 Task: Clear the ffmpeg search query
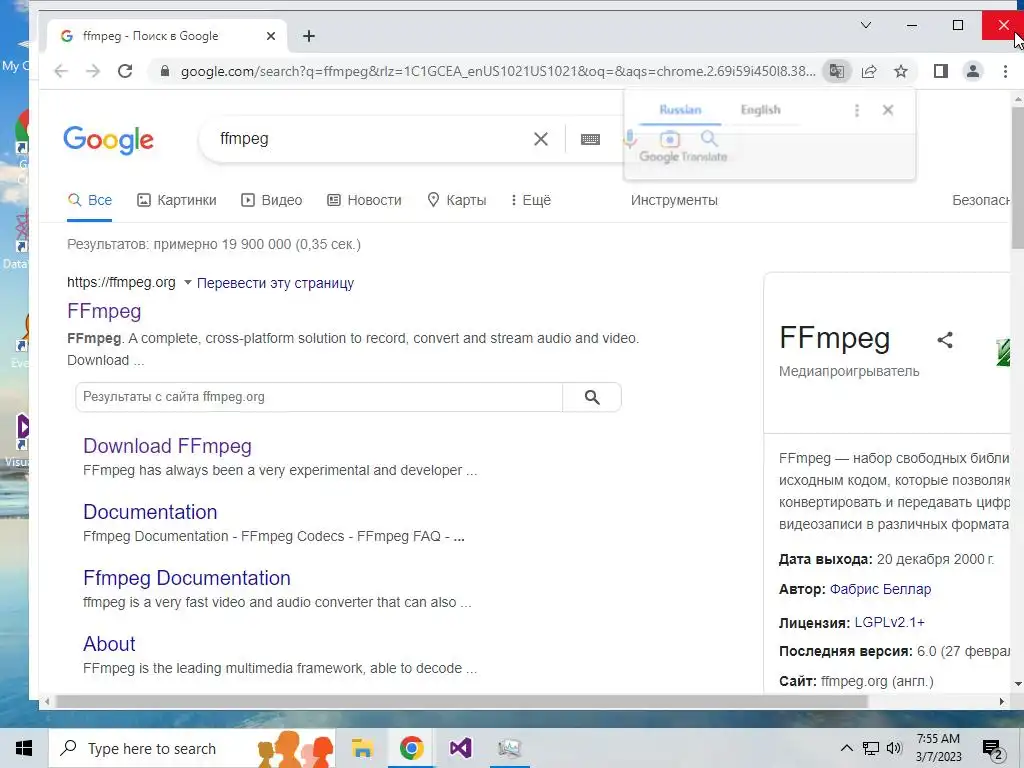pos(541,139)
